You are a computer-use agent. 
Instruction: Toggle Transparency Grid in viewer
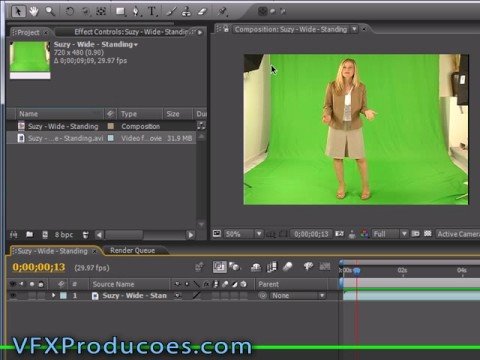coord(428,234)
